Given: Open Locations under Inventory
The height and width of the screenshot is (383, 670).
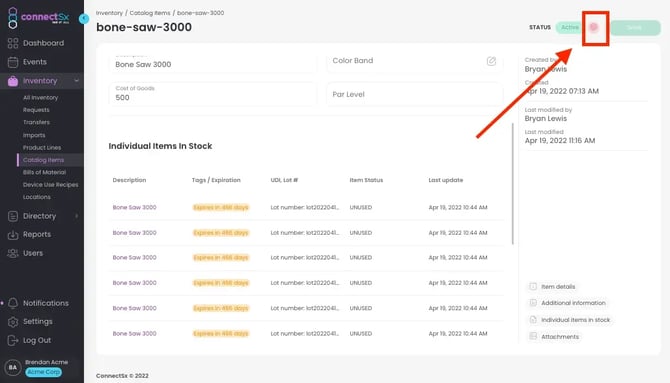Looking at the screenshot, I should tap(36, 197).
